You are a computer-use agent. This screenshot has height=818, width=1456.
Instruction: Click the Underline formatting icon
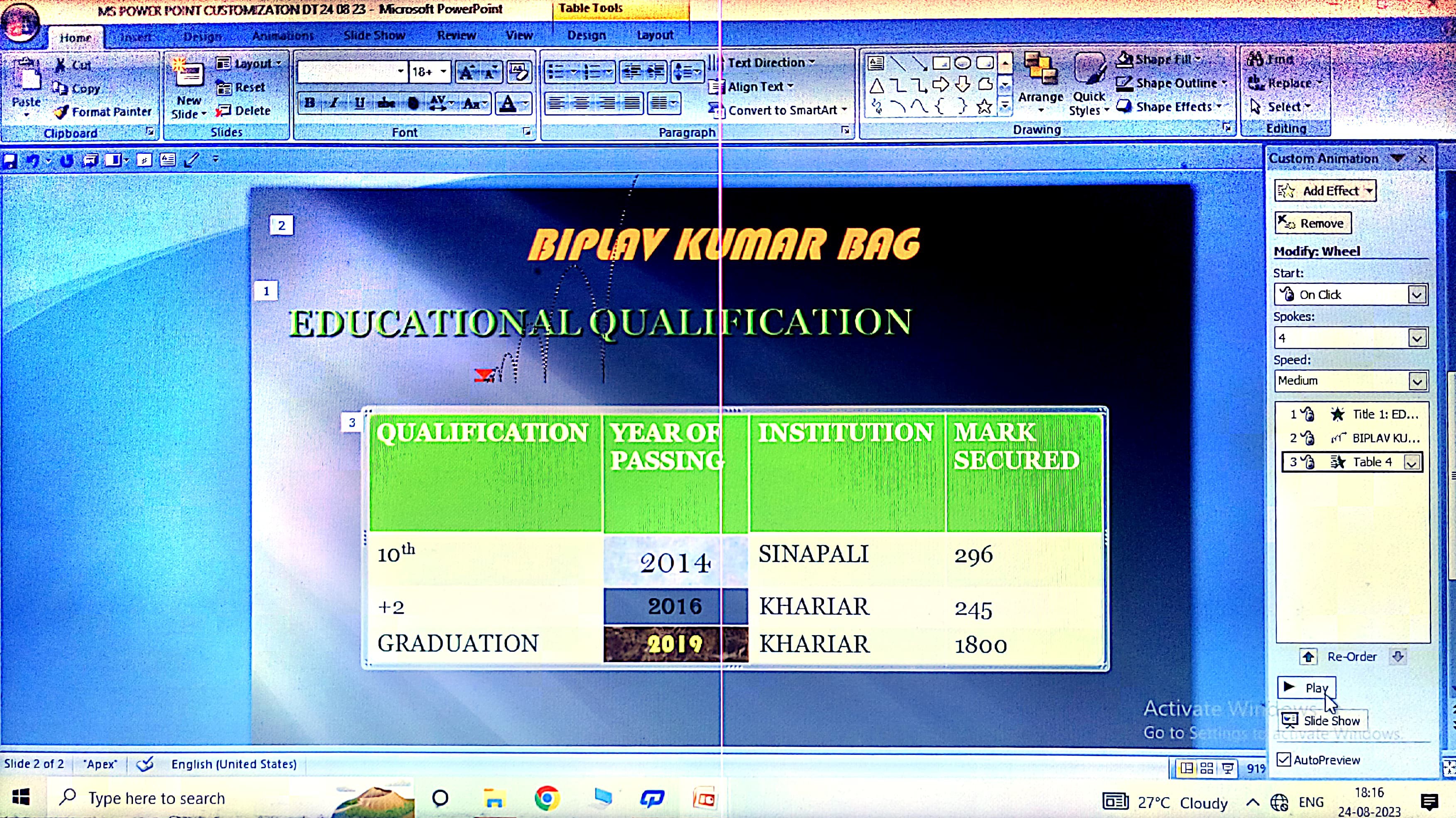click(x=359, y=103)
